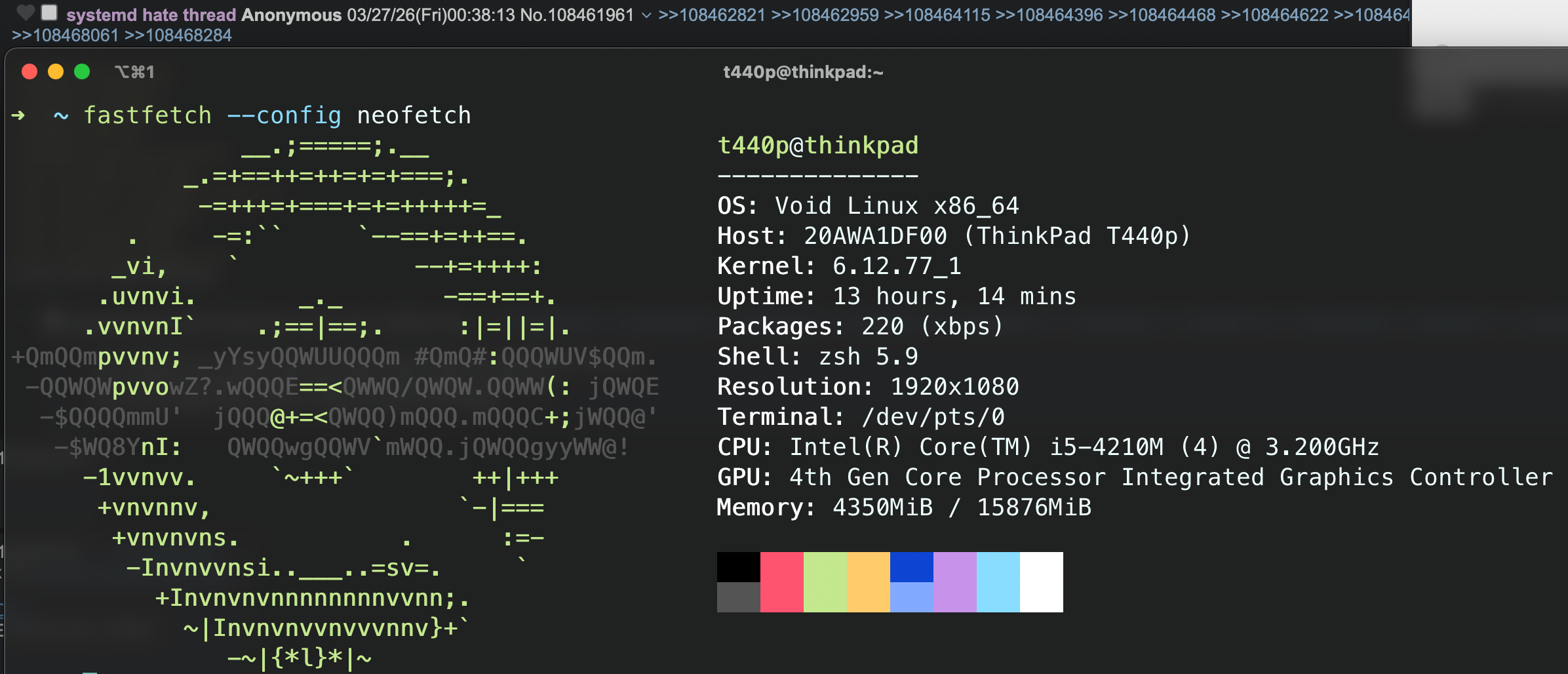This screenshot has height=674, width=1568.
Task: Jump to the reply >>108468284
Action: (178, 35)
